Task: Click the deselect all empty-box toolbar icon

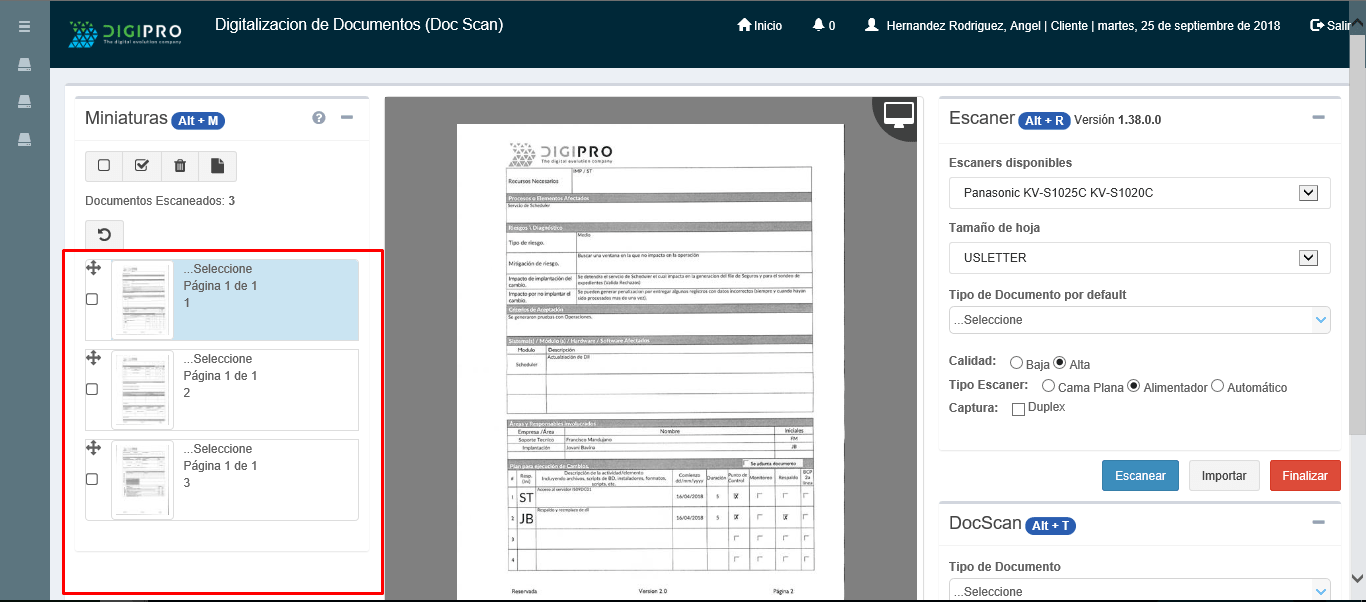Action: coord(104,166)
